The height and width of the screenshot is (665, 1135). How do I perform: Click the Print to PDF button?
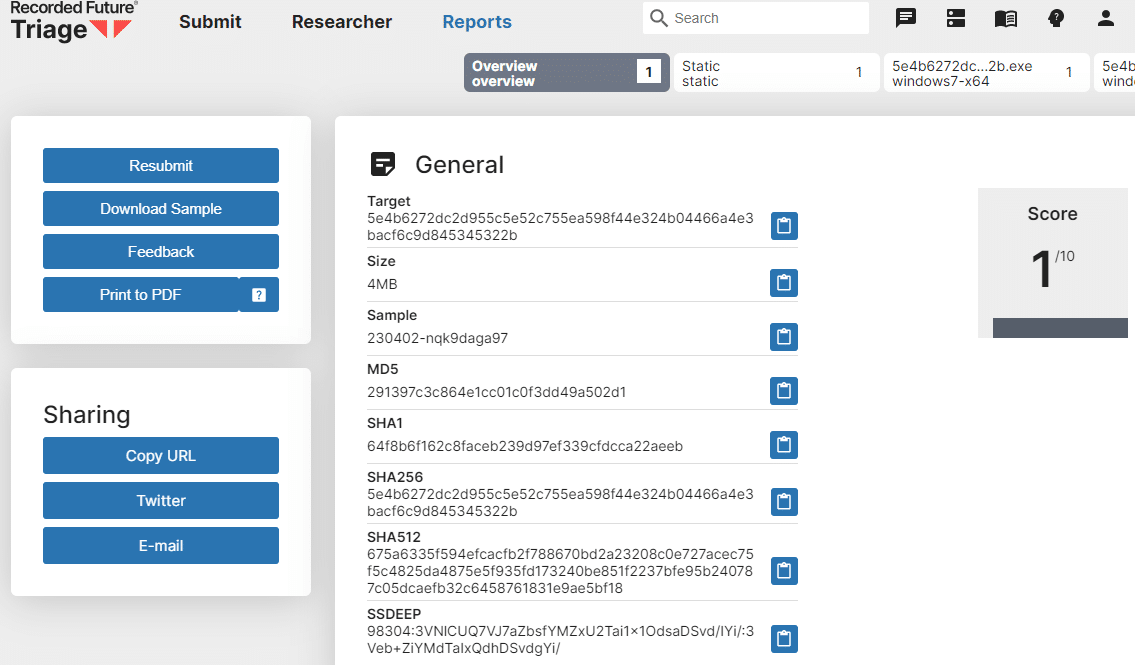[x=140, y=295]
